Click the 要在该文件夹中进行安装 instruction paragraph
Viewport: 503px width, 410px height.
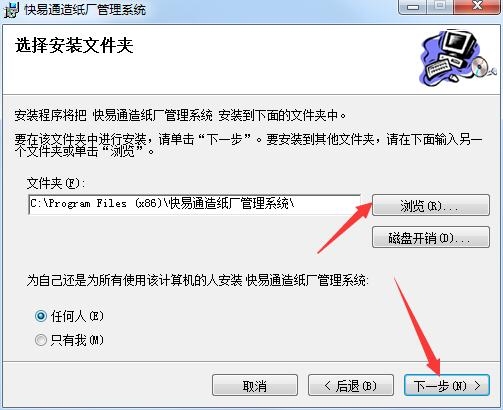coord(248,145)
